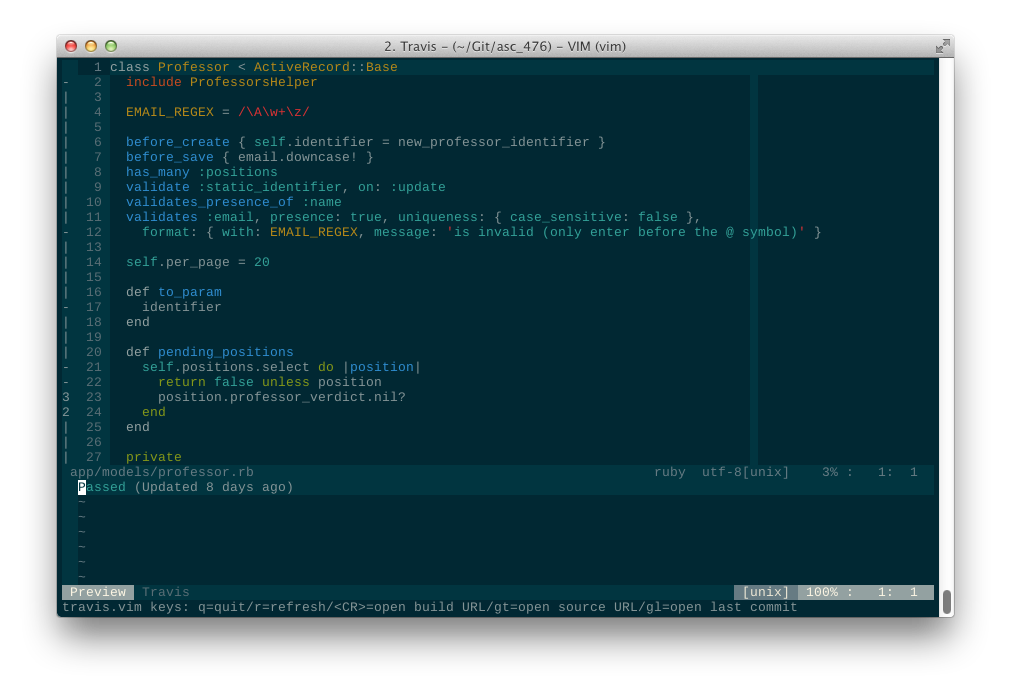Screen dimensions: 1011x696
Task: Click '|position|' block argument on line 21
Action: [x=382, y=367]
